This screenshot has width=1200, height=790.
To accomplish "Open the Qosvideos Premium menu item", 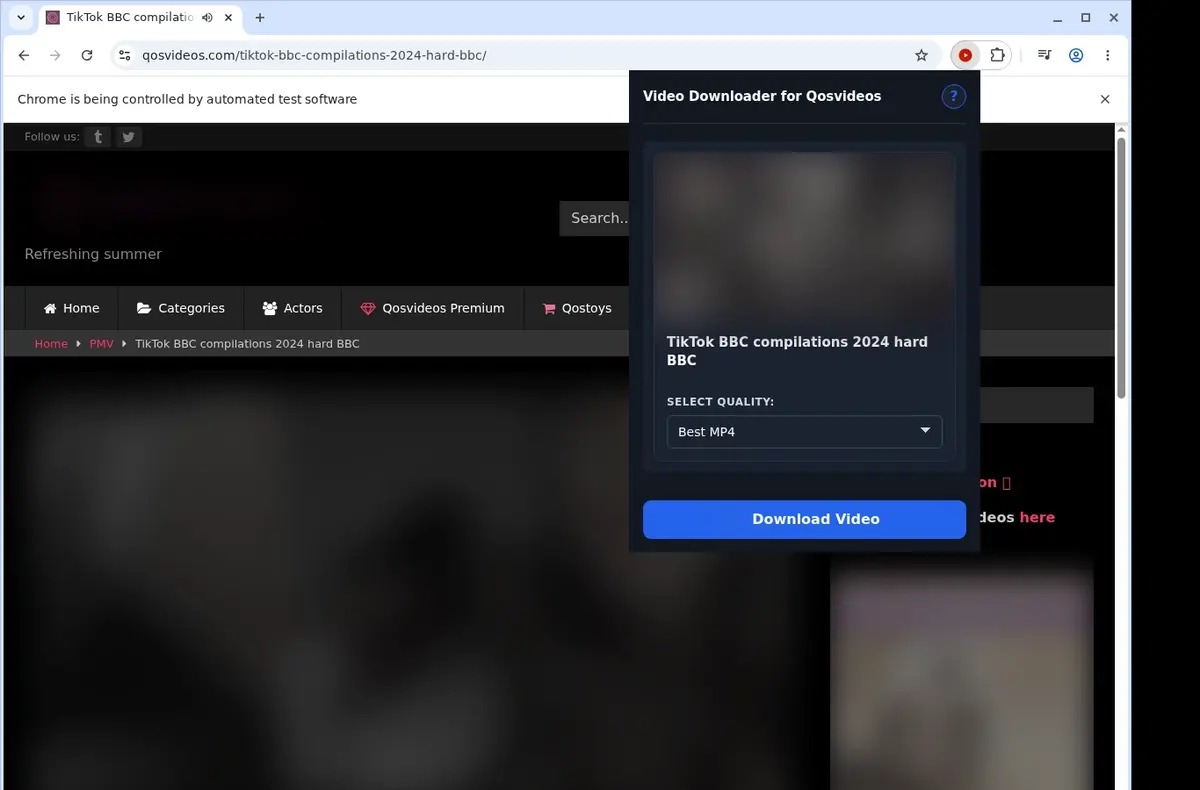I will (432, 308).
